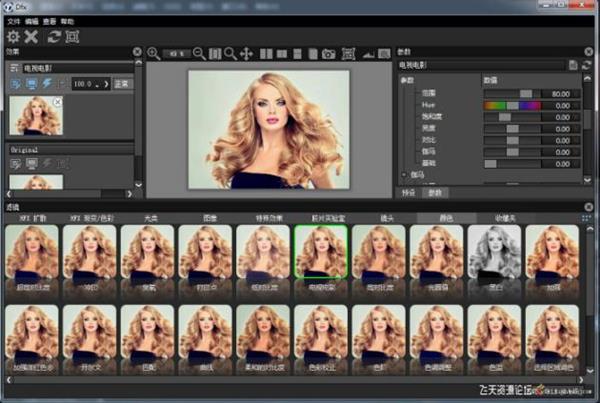
Task: Click the reset arrows icon in the main toolbar
Action: click(54, 36)
